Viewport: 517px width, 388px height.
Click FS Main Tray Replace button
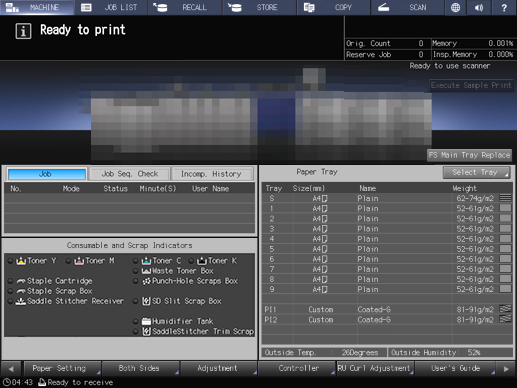tap(469, 155)
